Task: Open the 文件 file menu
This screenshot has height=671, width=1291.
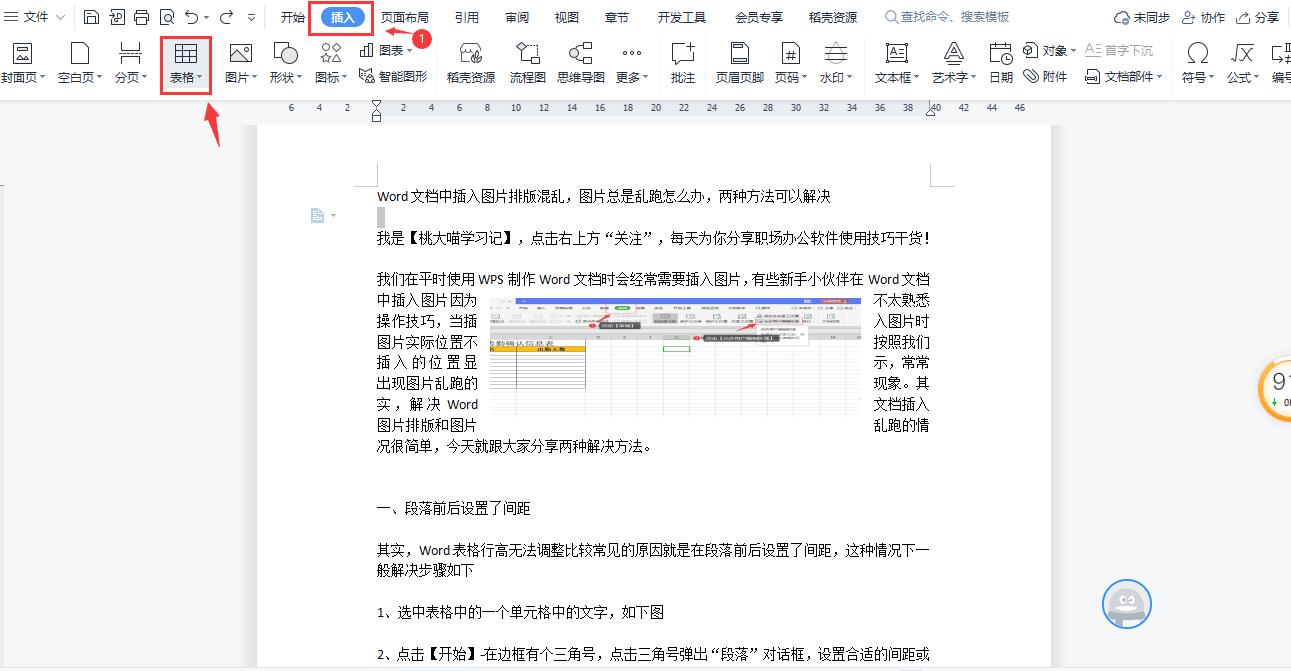Action: click(x=35, y=17)
